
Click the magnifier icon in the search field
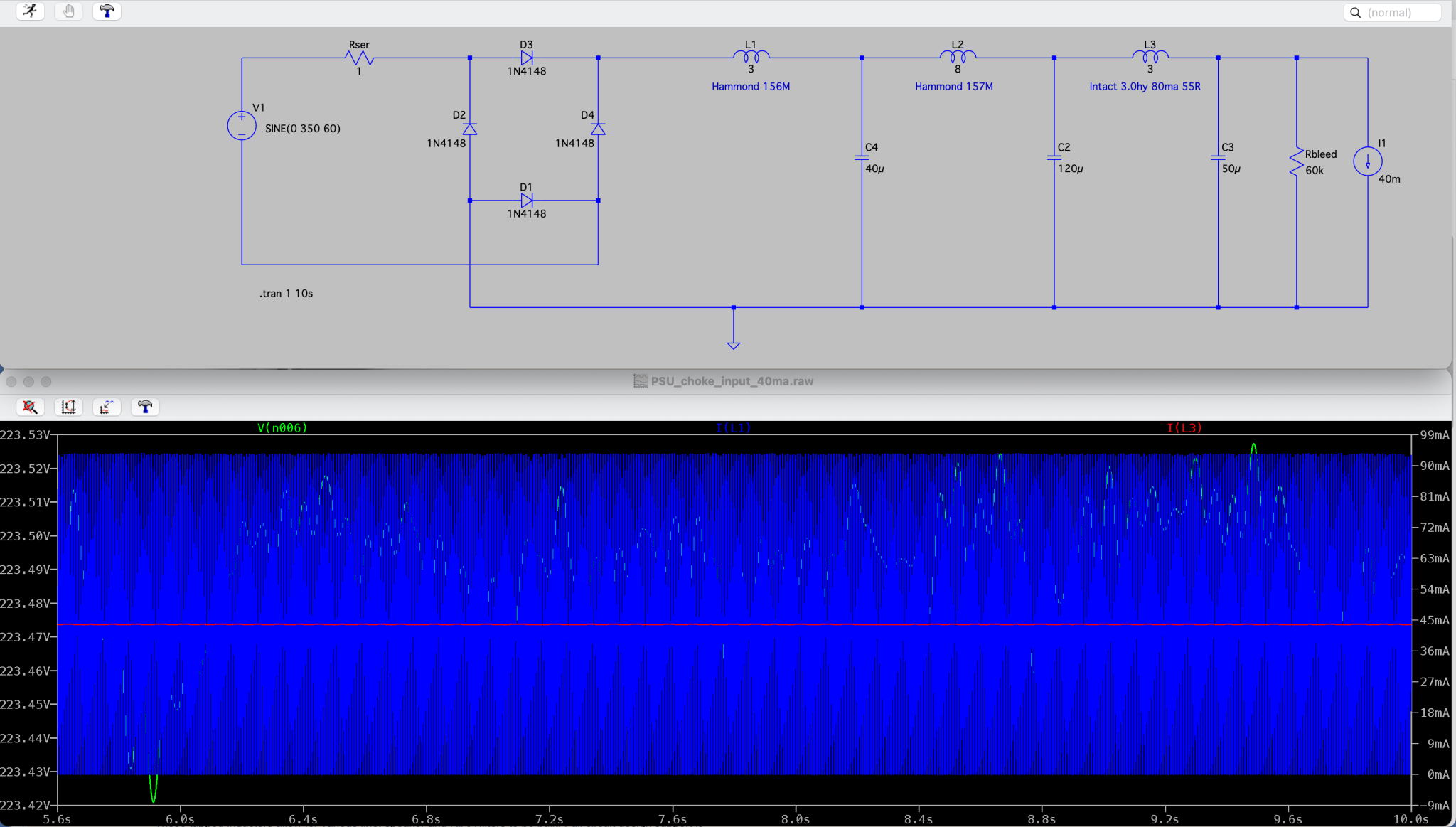pos(1355,13)
